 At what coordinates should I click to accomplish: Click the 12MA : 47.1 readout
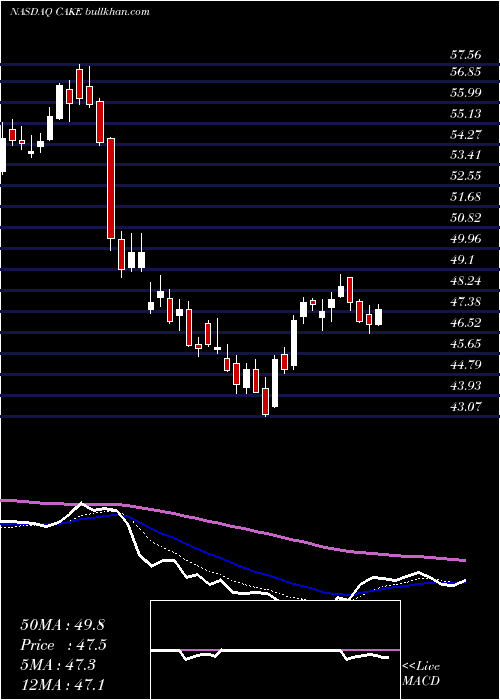[x=62, y=684]
